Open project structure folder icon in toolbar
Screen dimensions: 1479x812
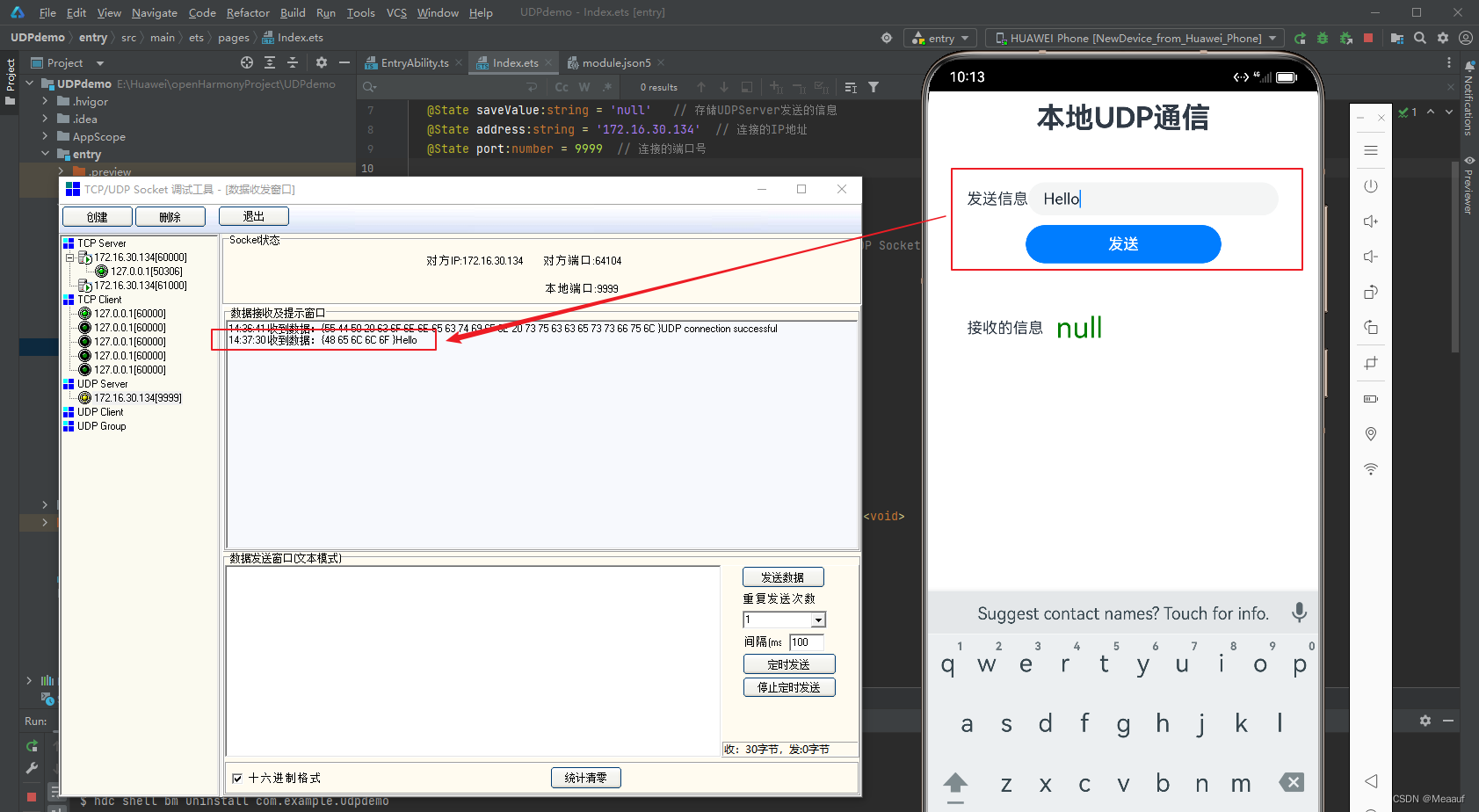tap(1397, 38)
